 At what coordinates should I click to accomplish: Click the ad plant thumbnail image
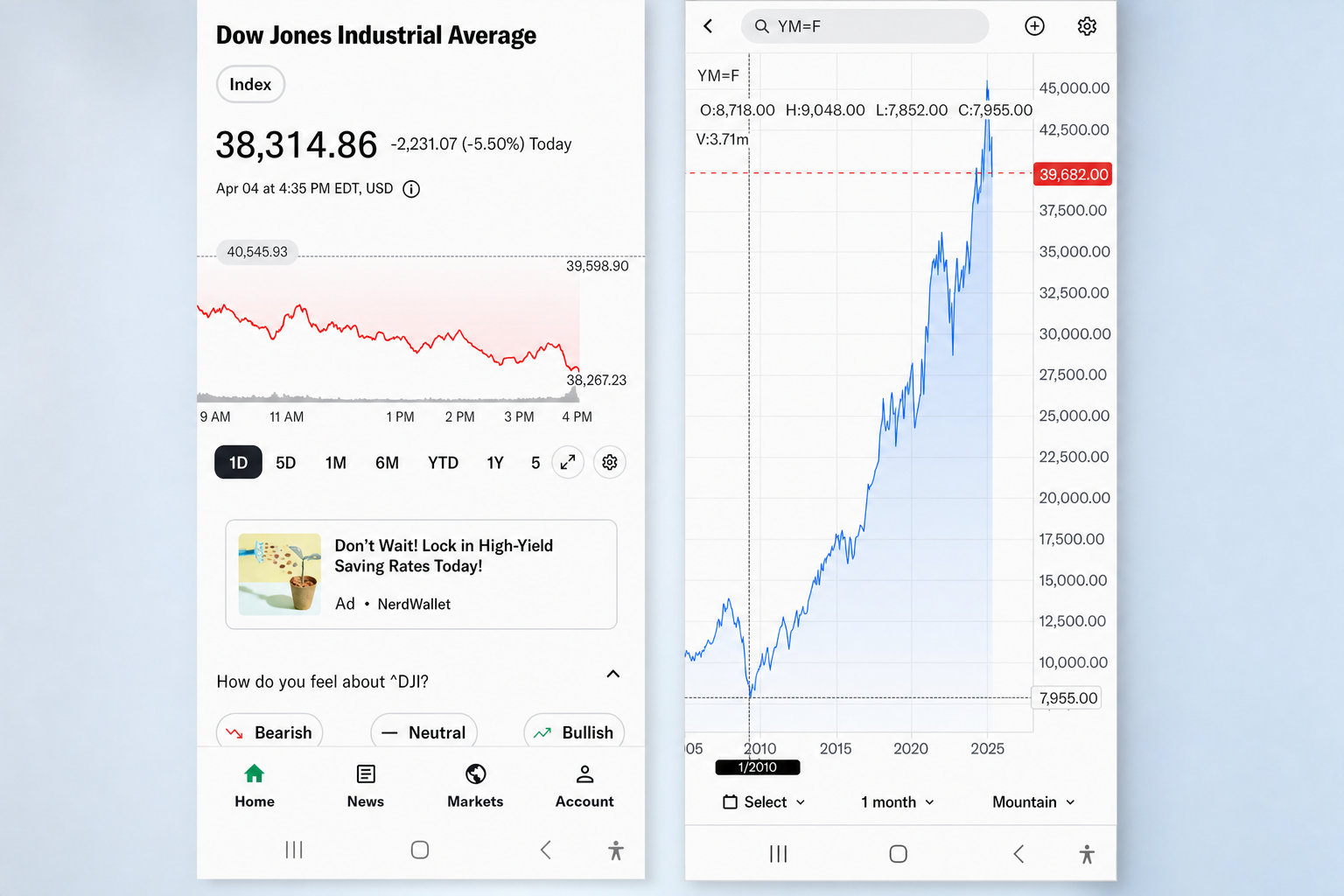coord(280,574)
